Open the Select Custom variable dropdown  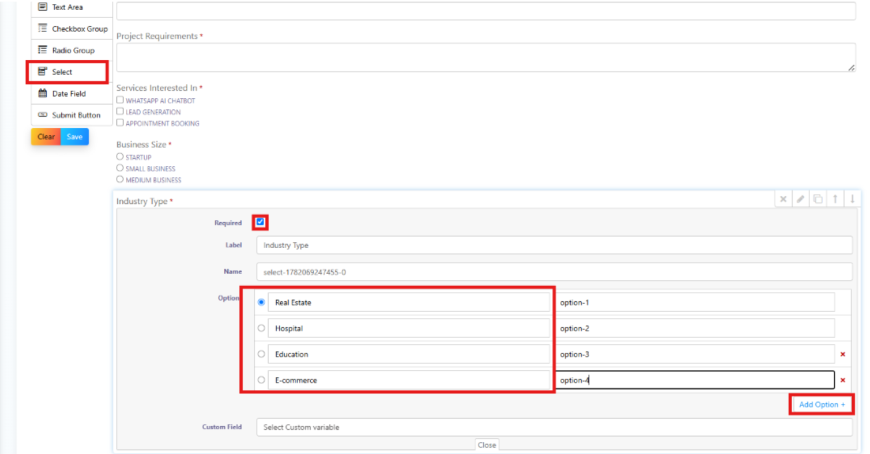(x=554, y=427)
